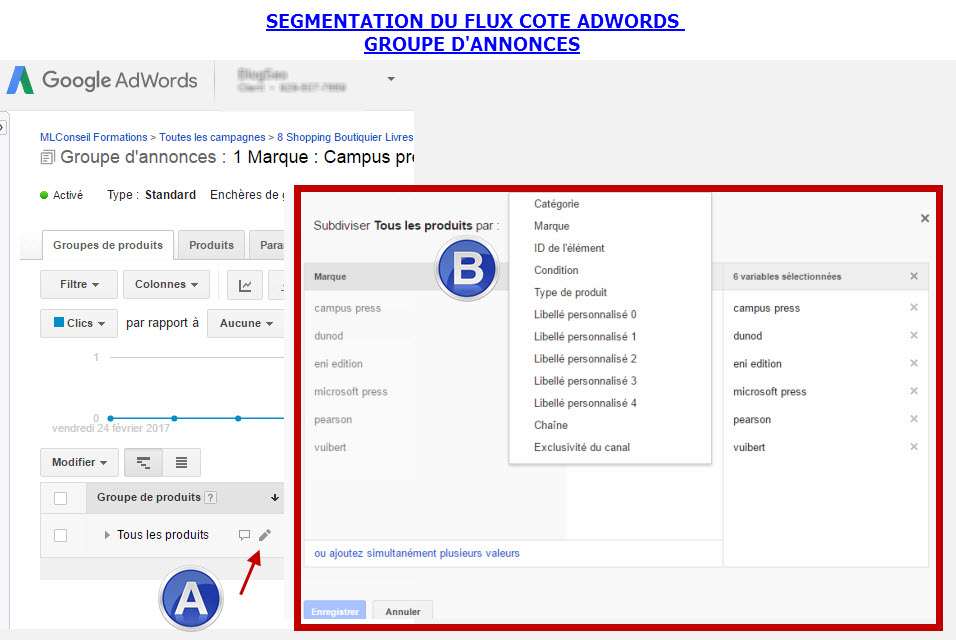Sort by the Groupe de produits down arrow
The width and height of the screenshot is (956, 640).
pos(275,498)
